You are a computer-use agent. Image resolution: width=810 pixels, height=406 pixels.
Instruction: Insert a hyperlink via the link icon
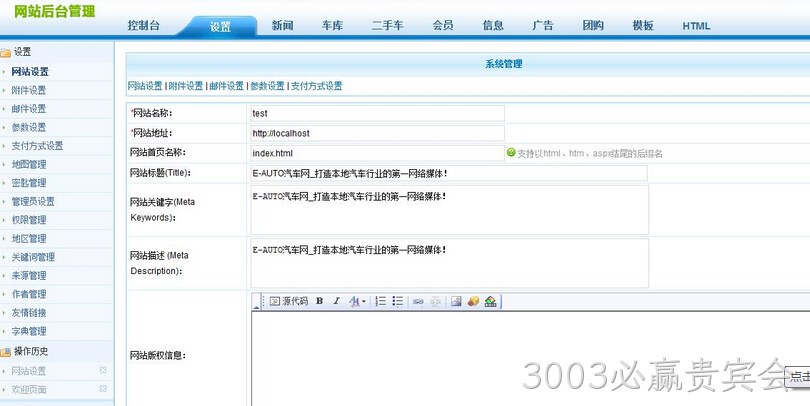[x=418, y=301]
